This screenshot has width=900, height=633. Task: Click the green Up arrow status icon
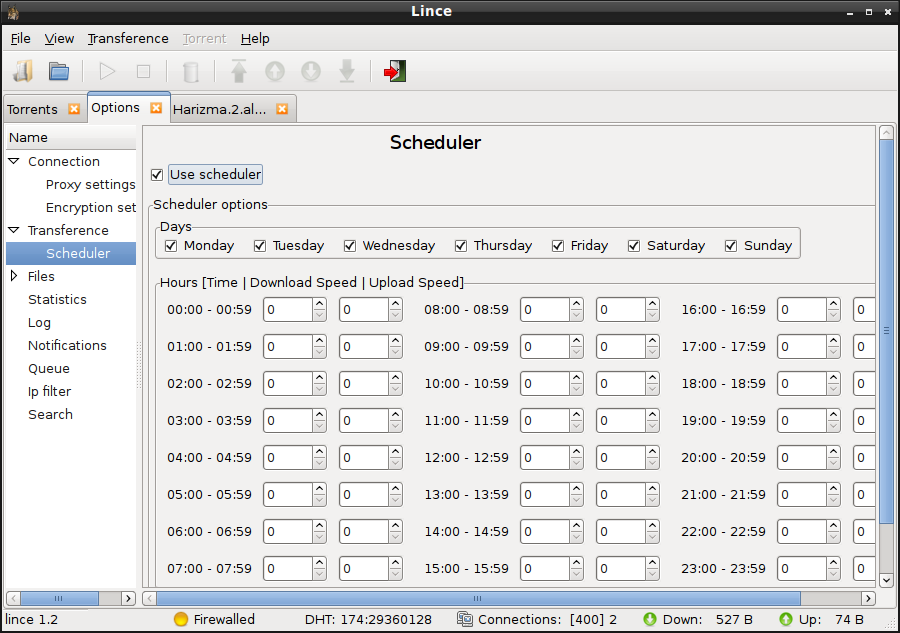(x=786, y=619)
